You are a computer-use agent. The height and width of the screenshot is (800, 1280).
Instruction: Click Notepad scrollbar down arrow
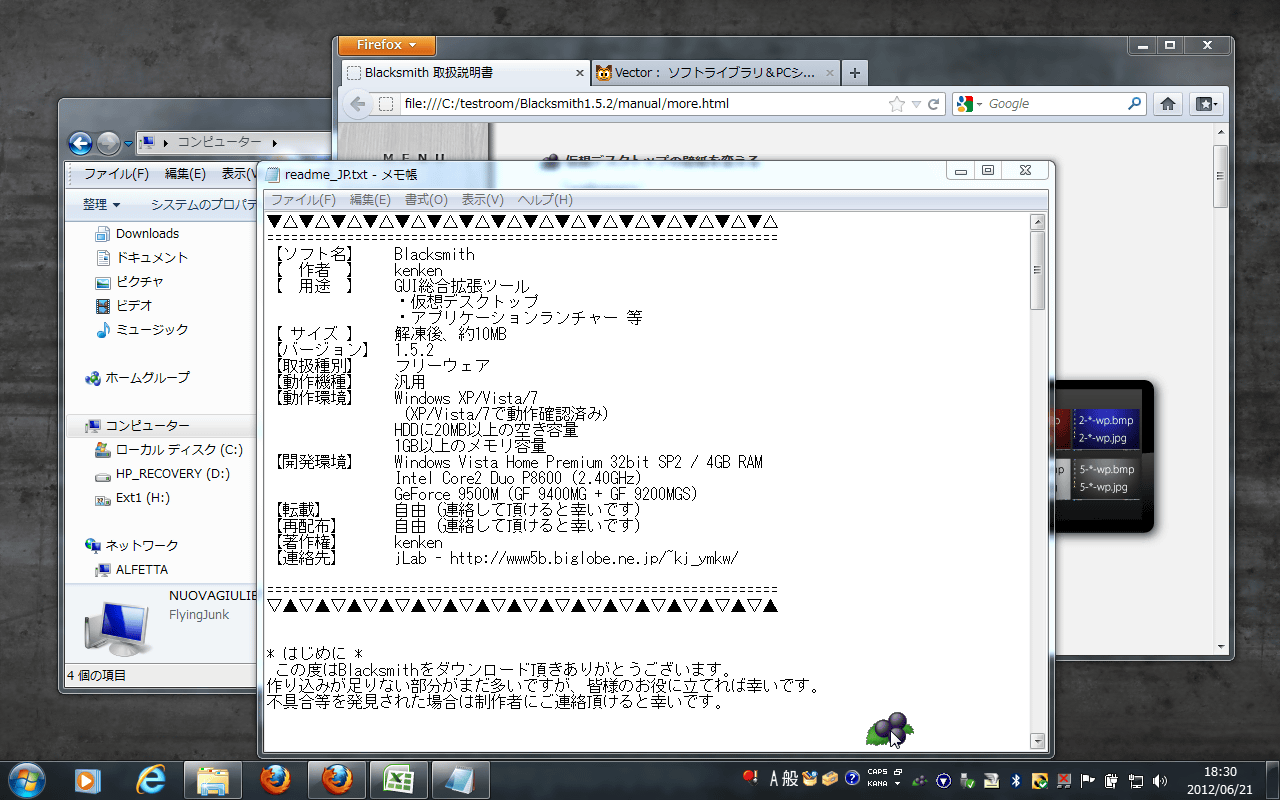(1038, 741)
